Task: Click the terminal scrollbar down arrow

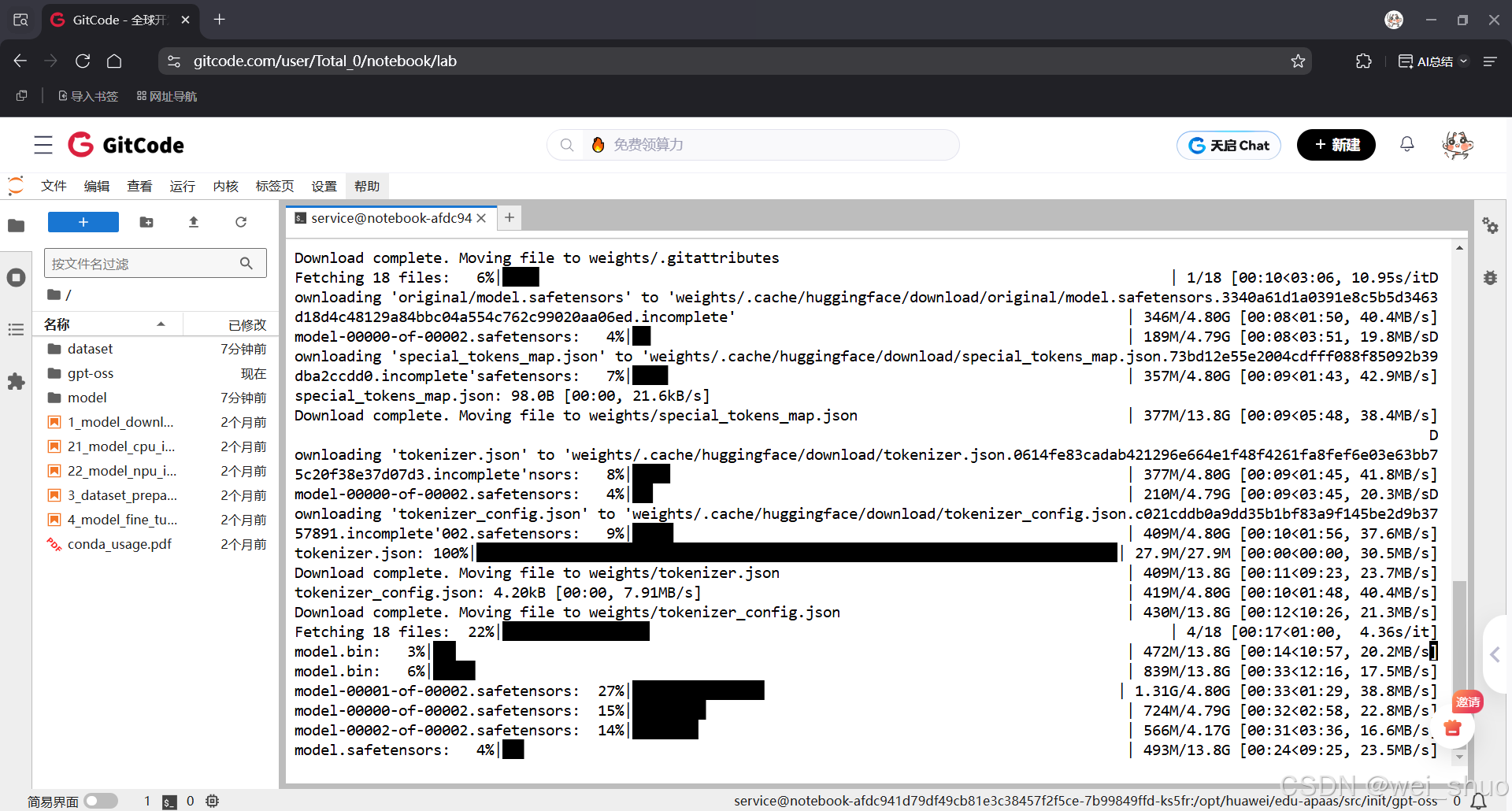Action: click(x=1459, y=757)
